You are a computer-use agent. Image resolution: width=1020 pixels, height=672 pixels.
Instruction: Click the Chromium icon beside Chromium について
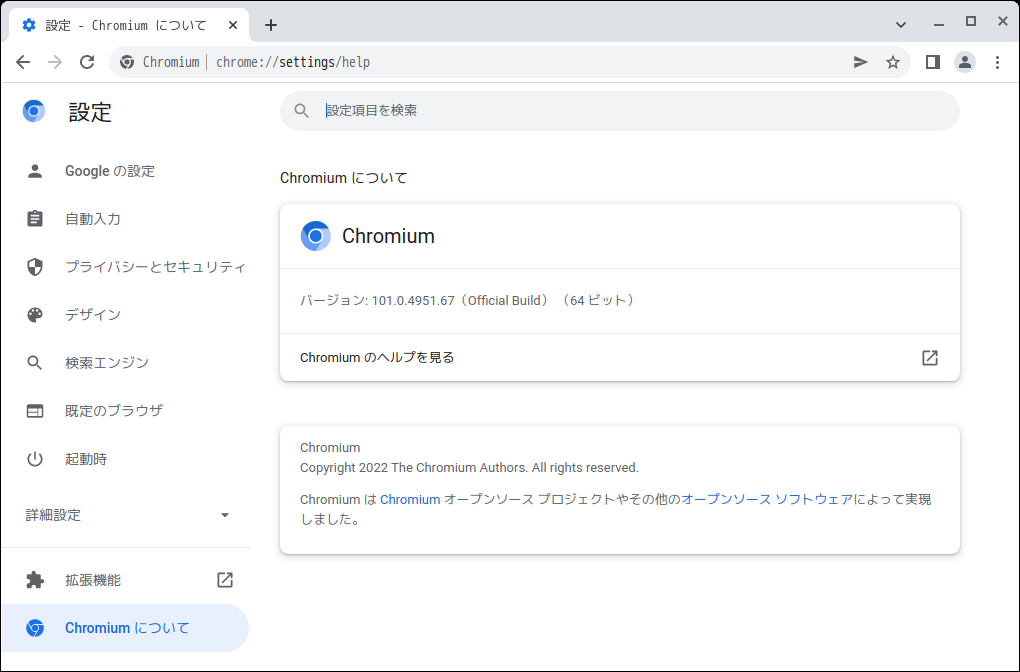pyautogui.click(x=35, y=628)
